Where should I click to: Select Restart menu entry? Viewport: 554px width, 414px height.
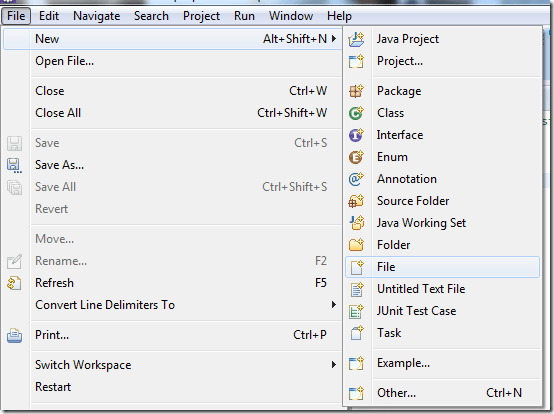tap(172, 387)
